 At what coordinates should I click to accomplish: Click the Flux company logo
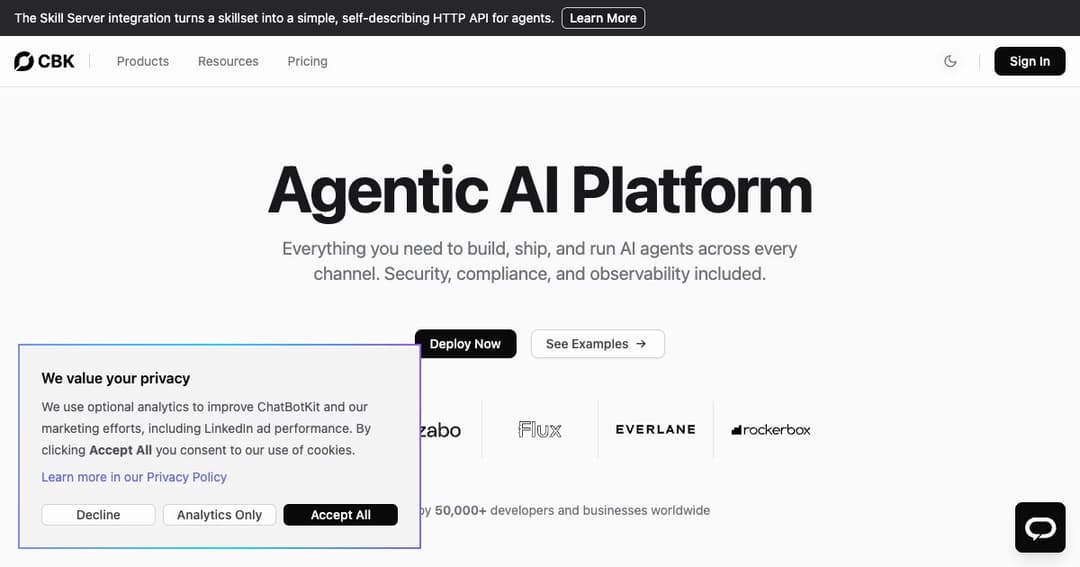[x=540, y=430]
